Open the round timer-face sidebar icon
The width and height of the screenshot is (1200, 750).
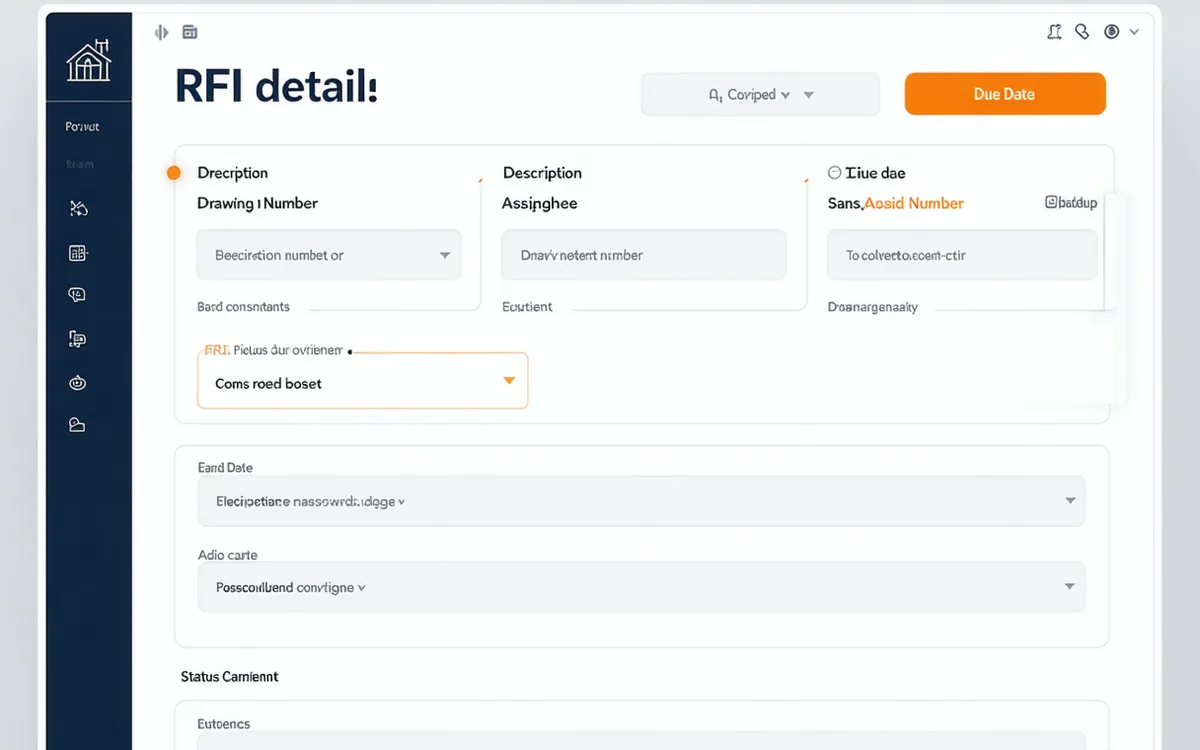click(77, 382)
